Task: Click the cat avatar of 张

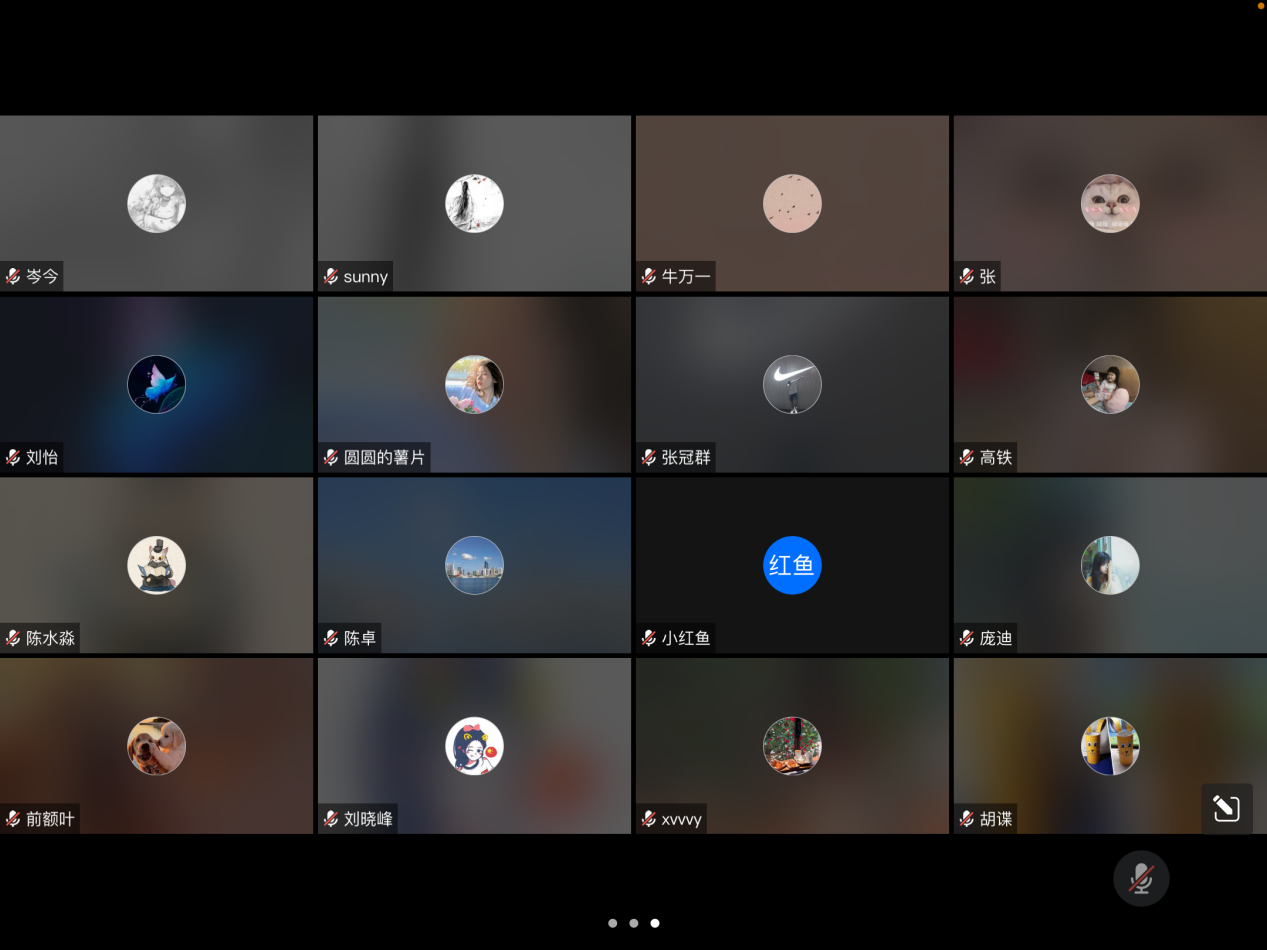Action: click(x=1110, y=204)
